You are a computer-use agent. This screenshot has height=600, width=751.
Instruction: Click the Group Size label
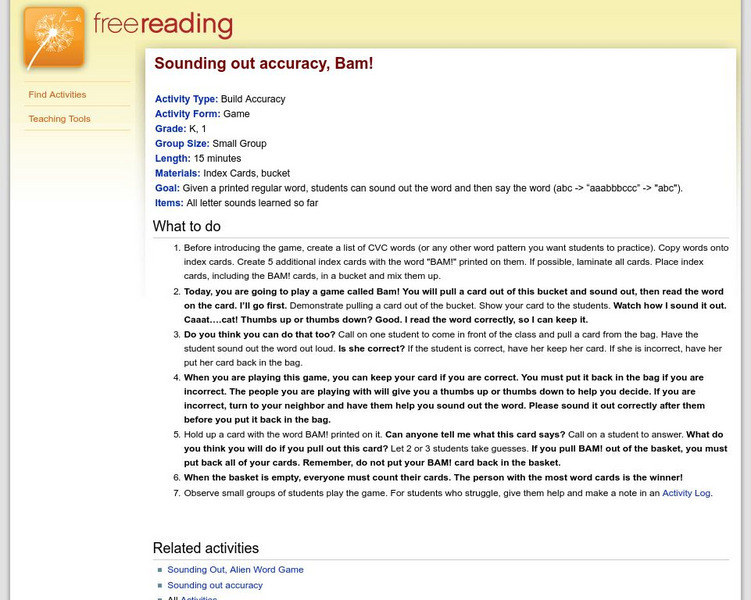click(182, 144)
